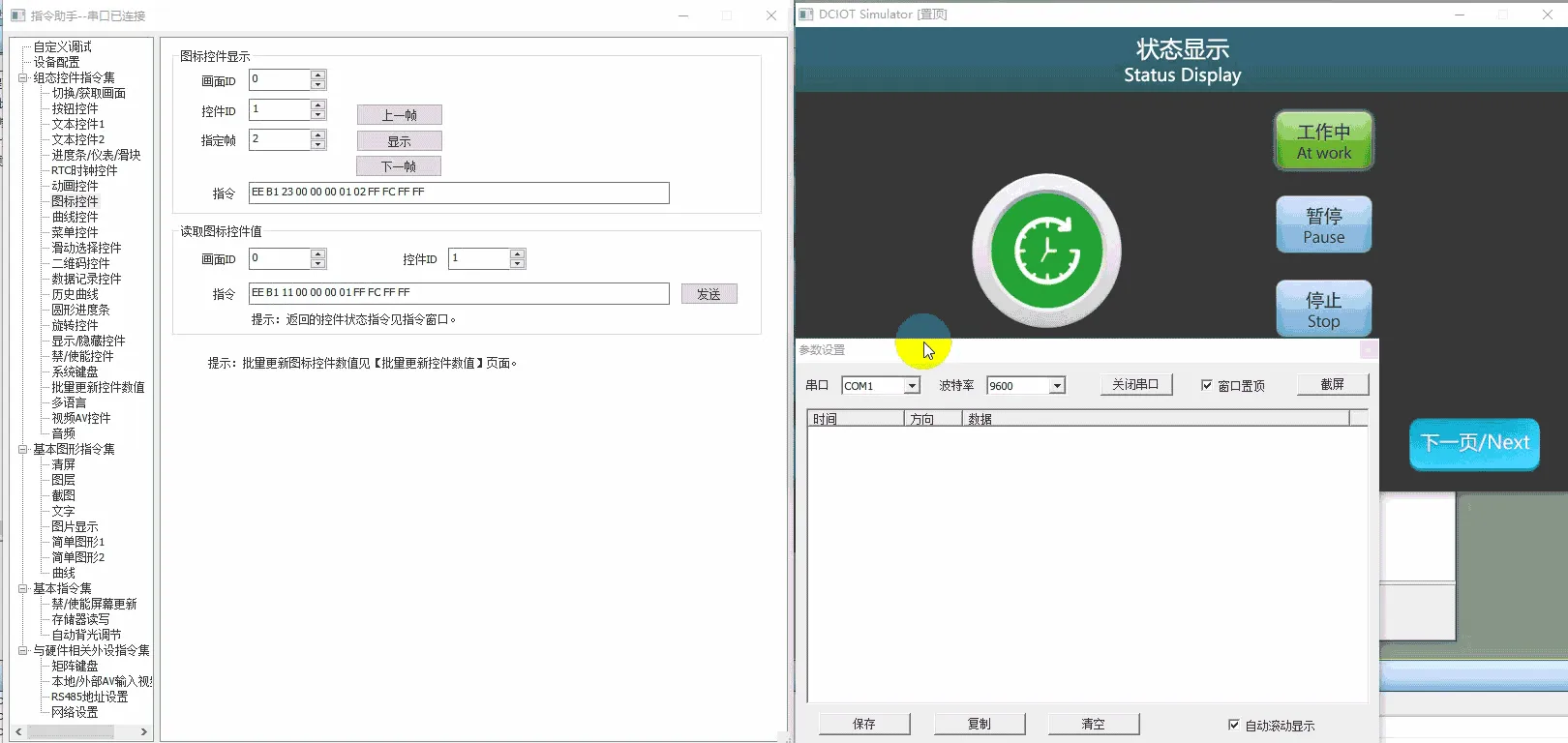Click the green clock status icon
The width and height of the screenshot is (1568, 743).
(x=1046, y=251)
